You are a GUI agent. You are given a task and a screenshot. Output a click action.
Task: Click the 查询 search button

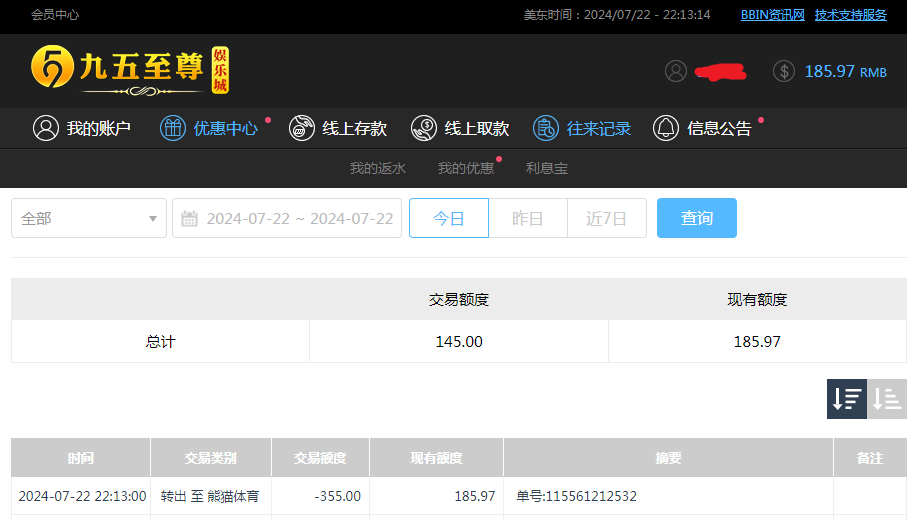[696, 218]
